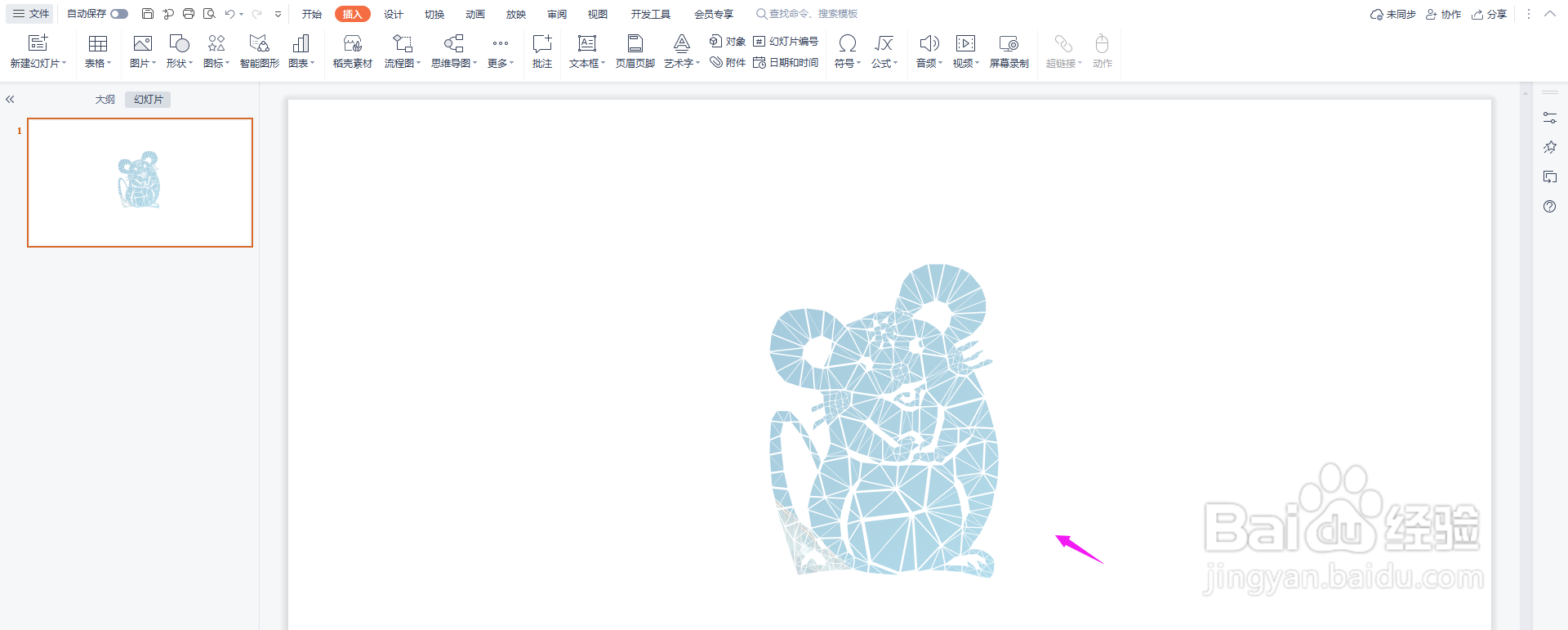Insert an Object (对象)
This screenshot has height=630, width=1568.
click(728, 41)
